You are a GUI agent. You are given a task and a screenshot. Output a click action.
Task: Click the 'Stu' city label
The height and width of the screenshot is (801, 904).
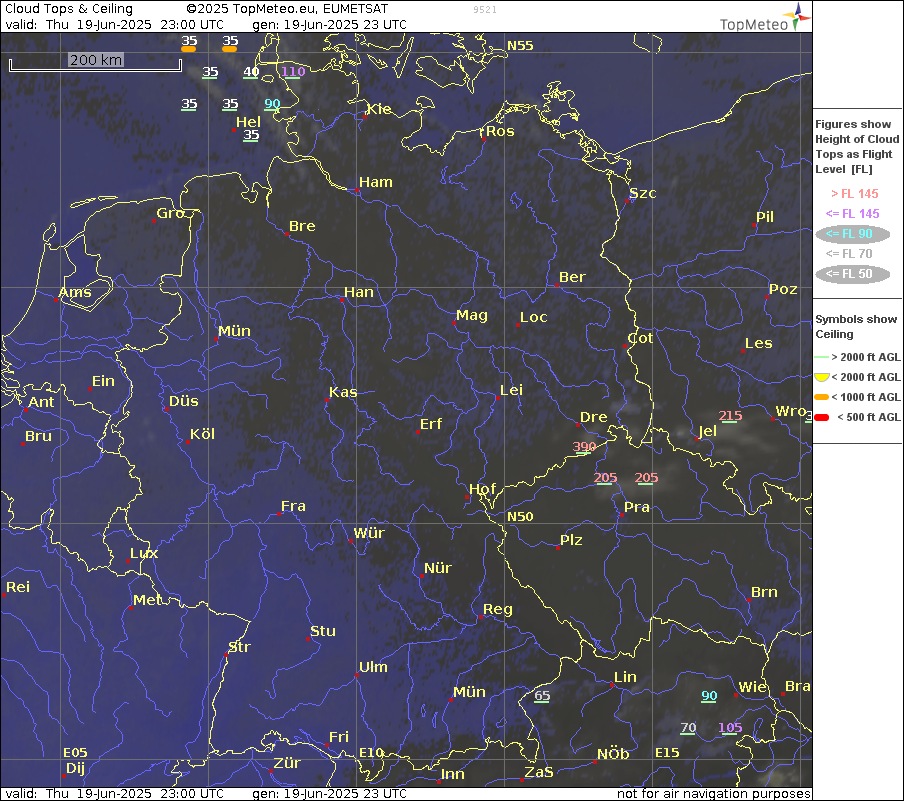pos(322,631)
